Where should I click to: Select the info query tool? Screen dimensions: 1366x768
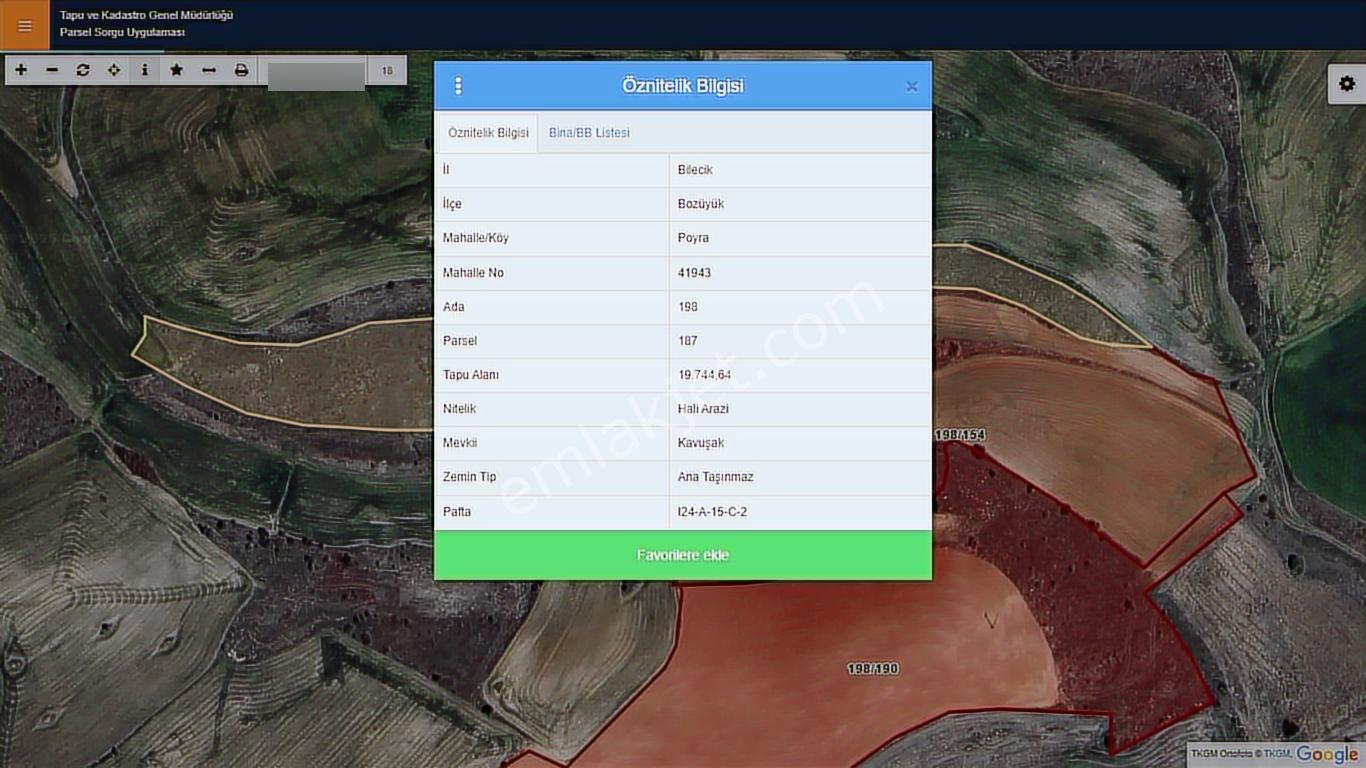(145, 70)
